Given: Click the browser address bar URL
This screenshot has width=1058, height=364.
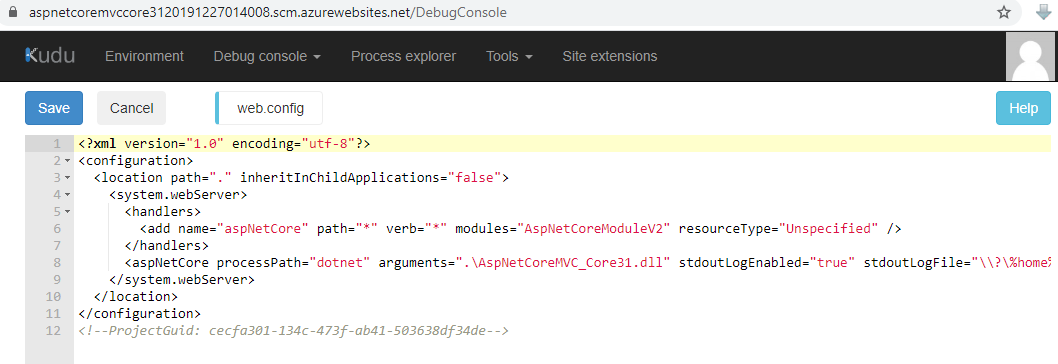Looking at the screenshot, I should (269, 12).
